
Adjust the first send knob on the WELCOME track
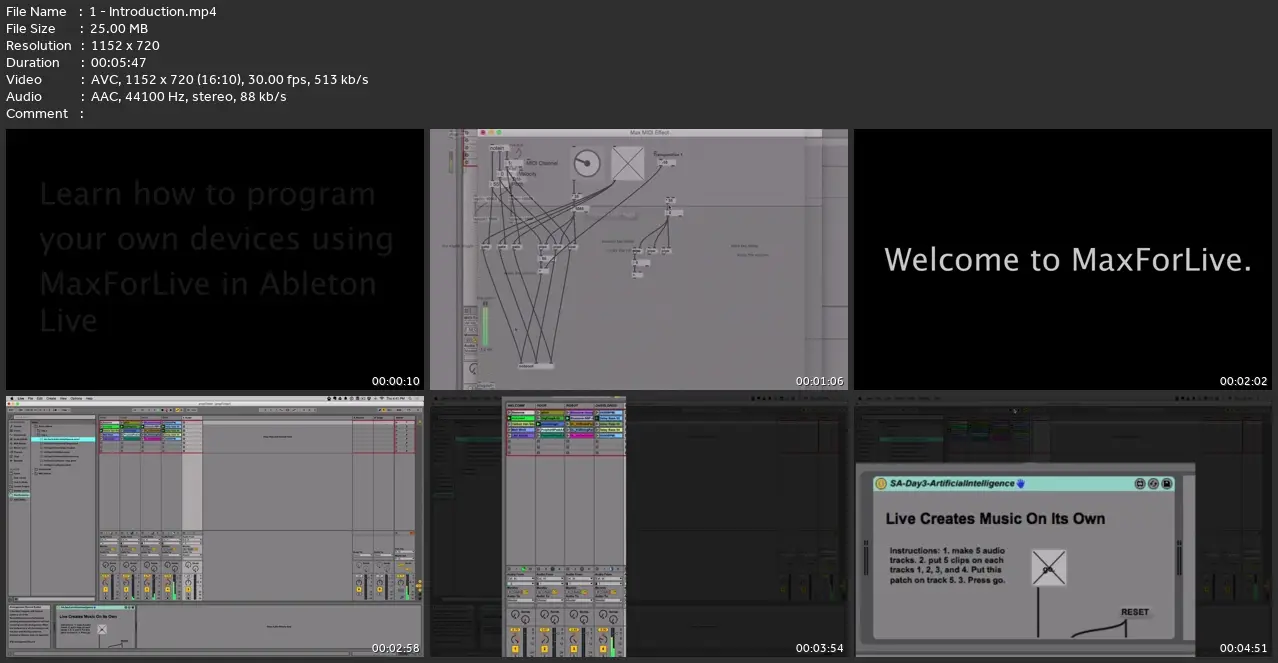pos(515,612)
